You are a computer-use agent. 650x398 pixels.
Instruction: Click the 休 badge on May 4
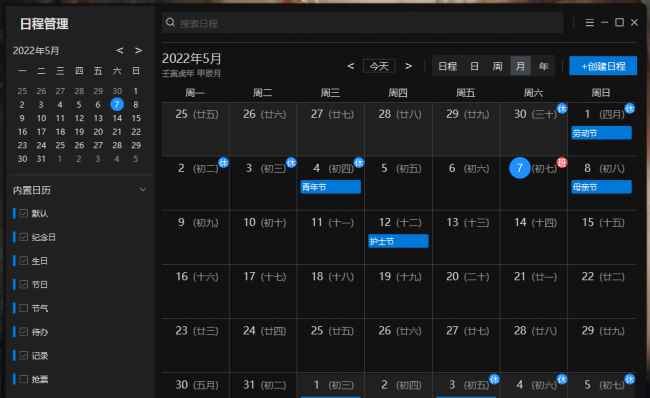coord(359,163)
